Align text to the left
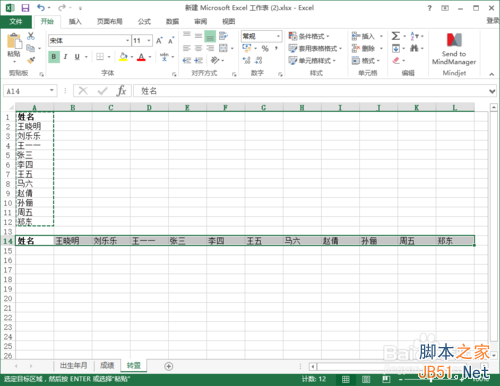Screen dimensions: 500x386 (x=187, y=48)
